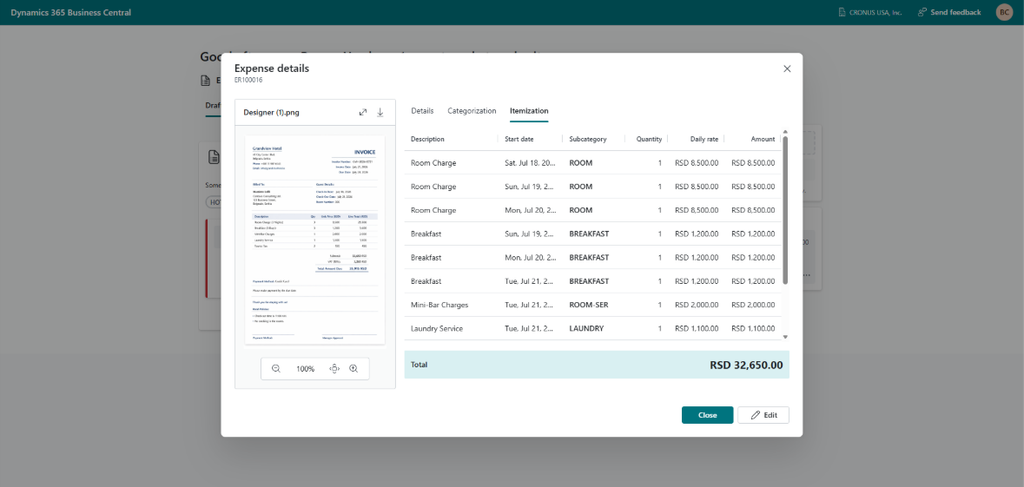Sort by the Amount column header
This screenshot has height=487, width=1024.
pos(762,139)
